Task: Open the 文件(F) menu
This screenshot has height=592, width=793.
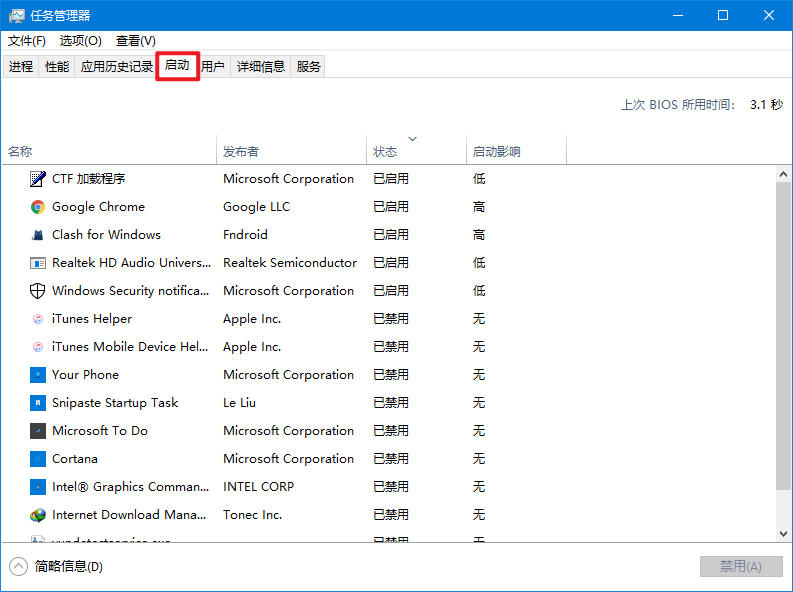Action: pyautogui.click(x=26, y=40)
